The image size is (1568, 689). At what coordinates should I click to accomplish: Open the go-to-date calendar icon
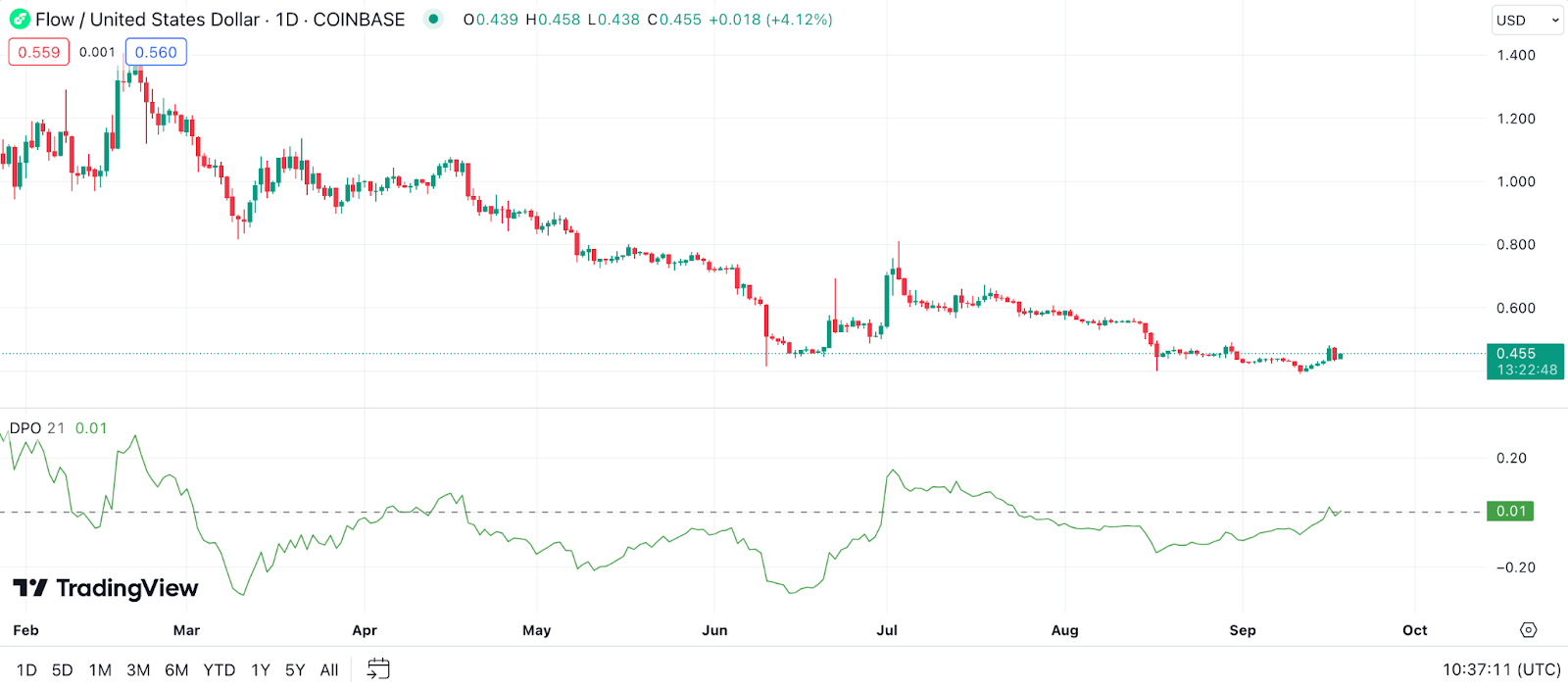pos(378,669)
